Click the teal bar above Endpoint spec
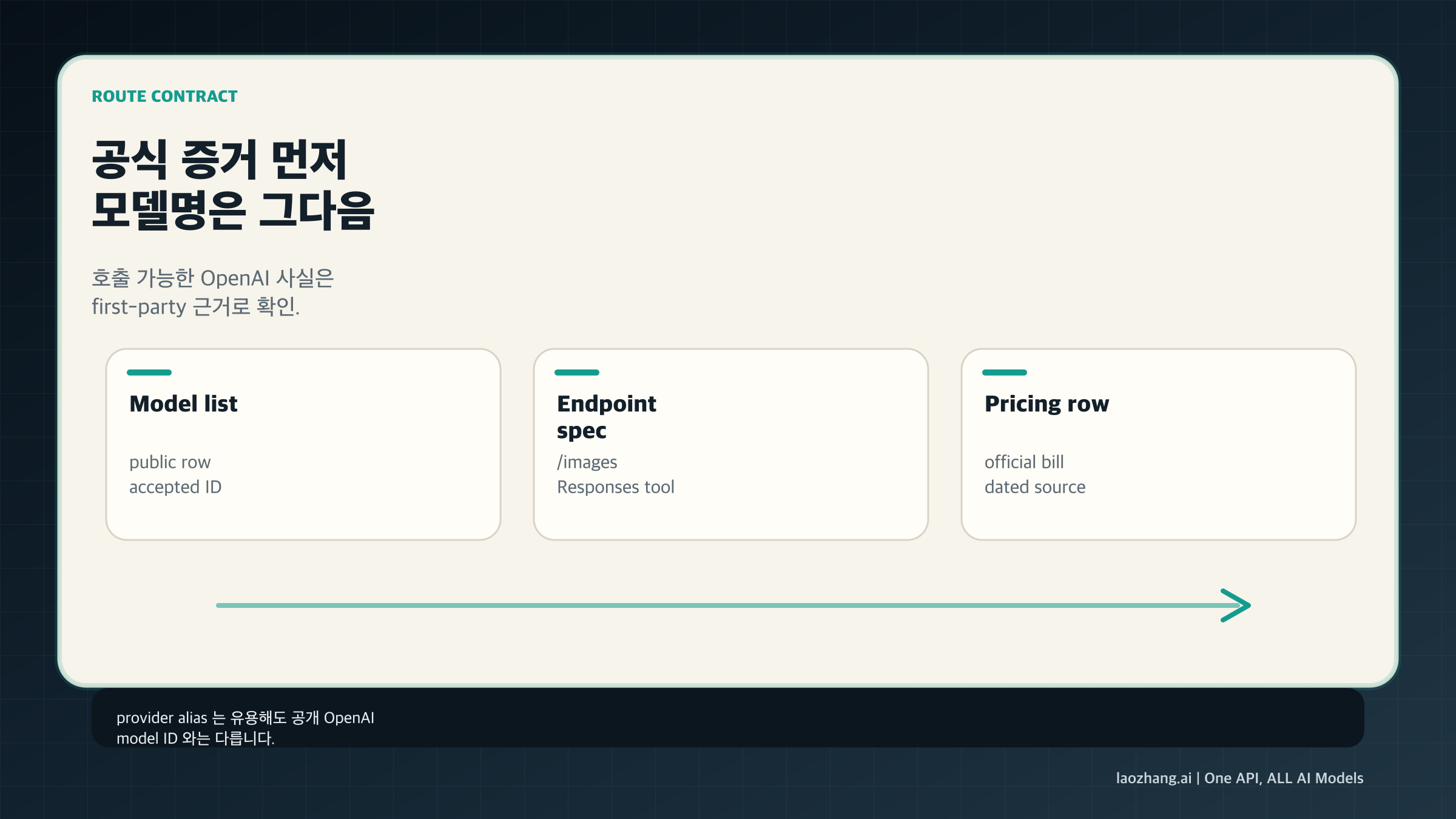1456x819 pixels. pos(577,372)
